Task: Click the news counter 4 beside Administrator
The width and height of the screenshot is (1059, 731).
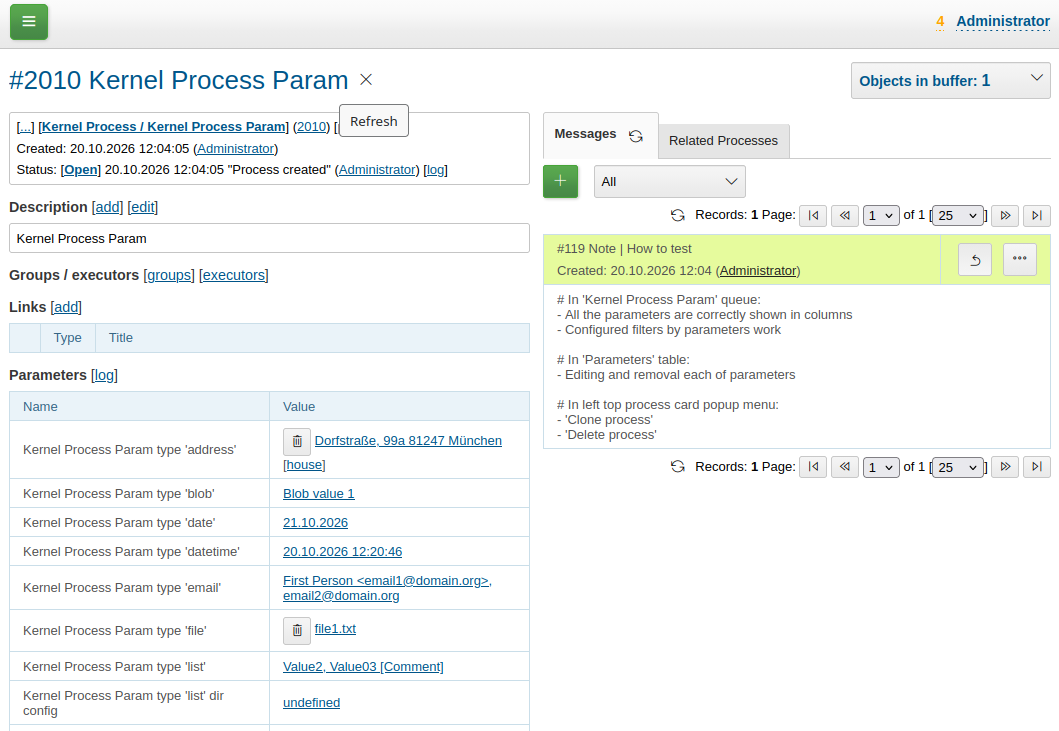Action: click(940, 22)
